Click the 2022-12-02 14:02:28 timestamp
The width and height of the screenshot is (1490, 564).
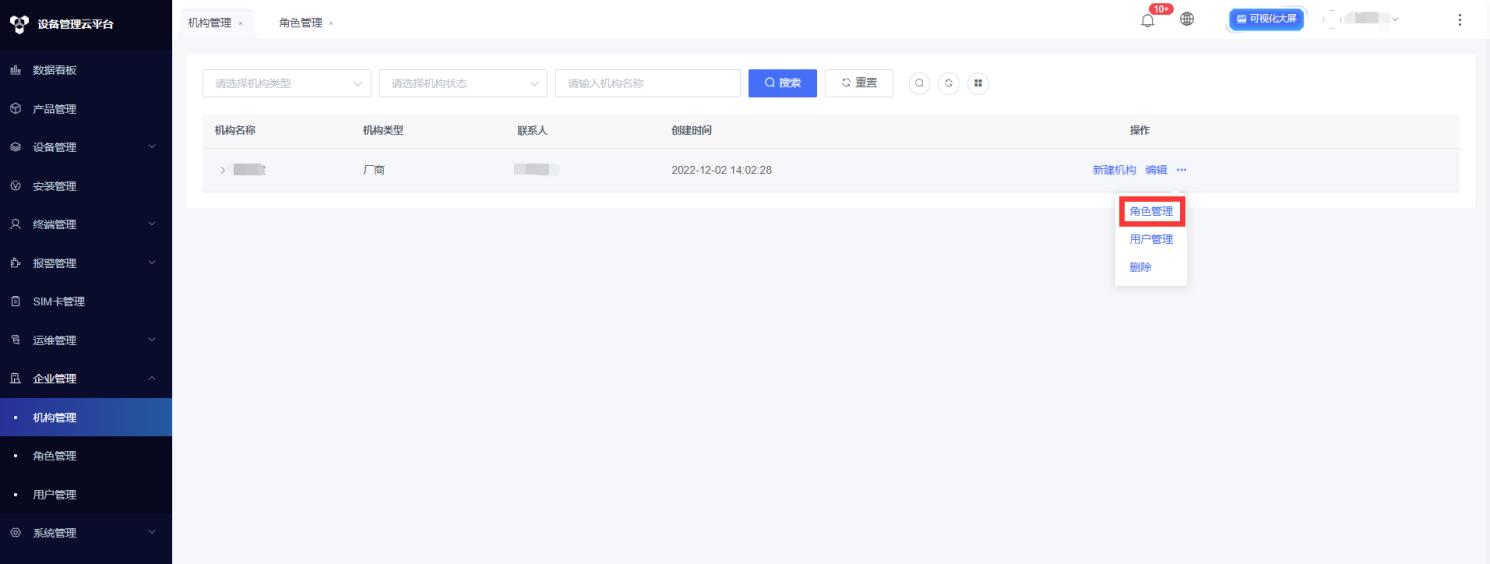click(x=721, y=170)
